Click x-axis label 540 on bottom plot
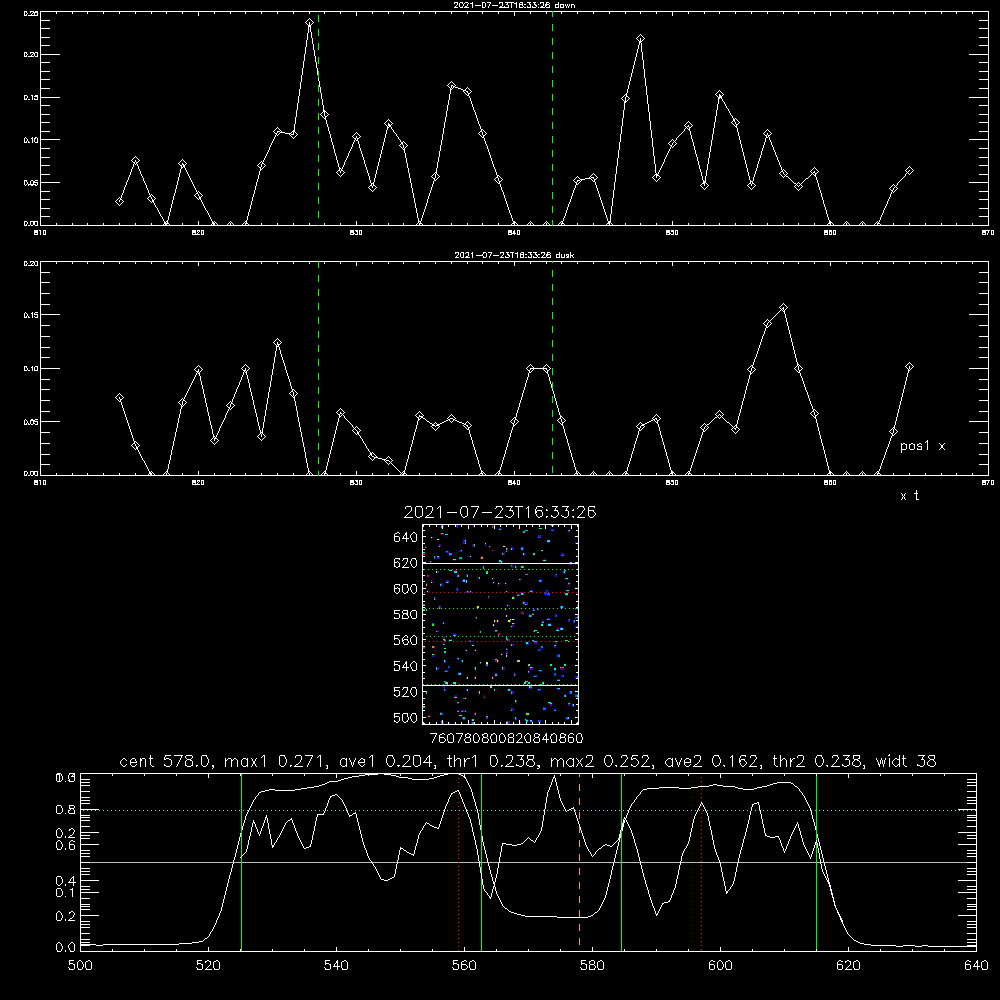The height and width of the screenshot is (1000, 1000). (336, 966)
